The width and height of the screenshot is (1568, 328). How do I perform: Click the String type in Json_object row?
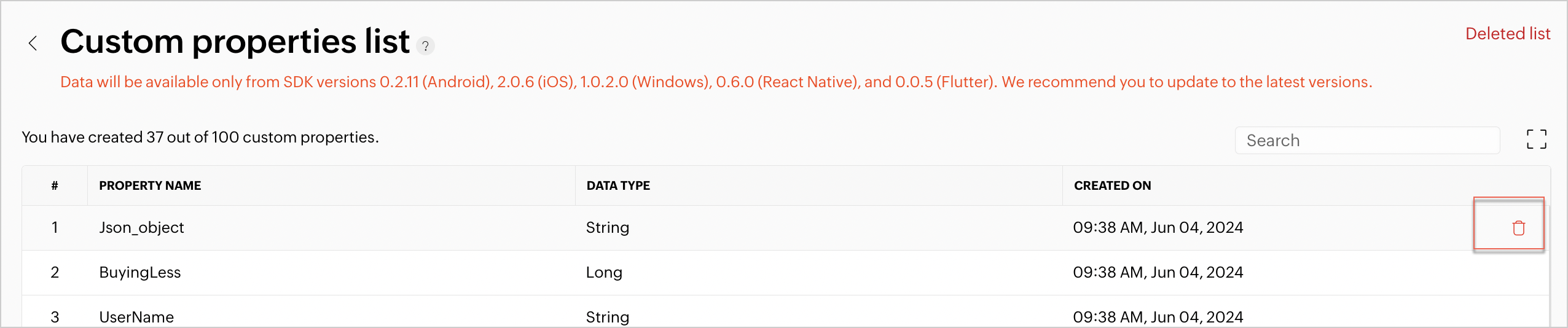607,228
